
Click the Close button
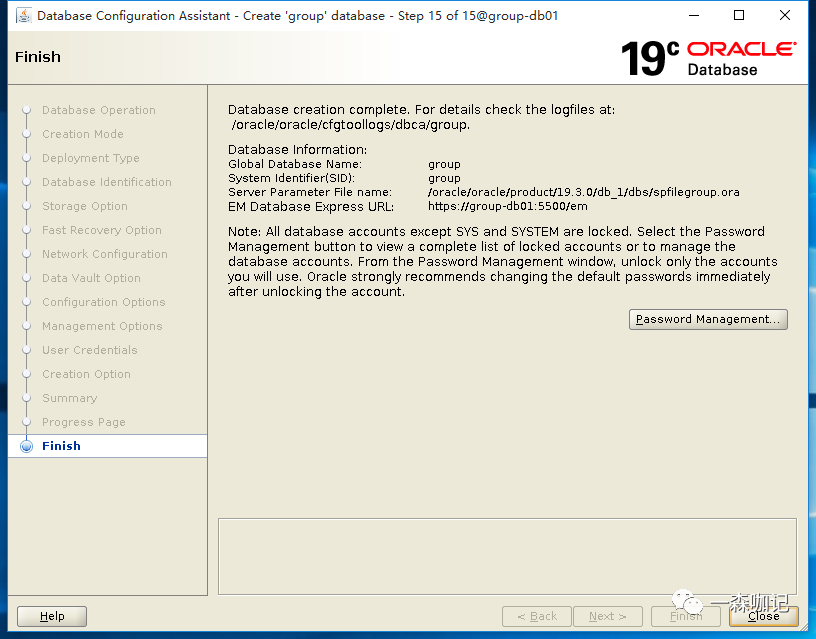pos(763,616)
